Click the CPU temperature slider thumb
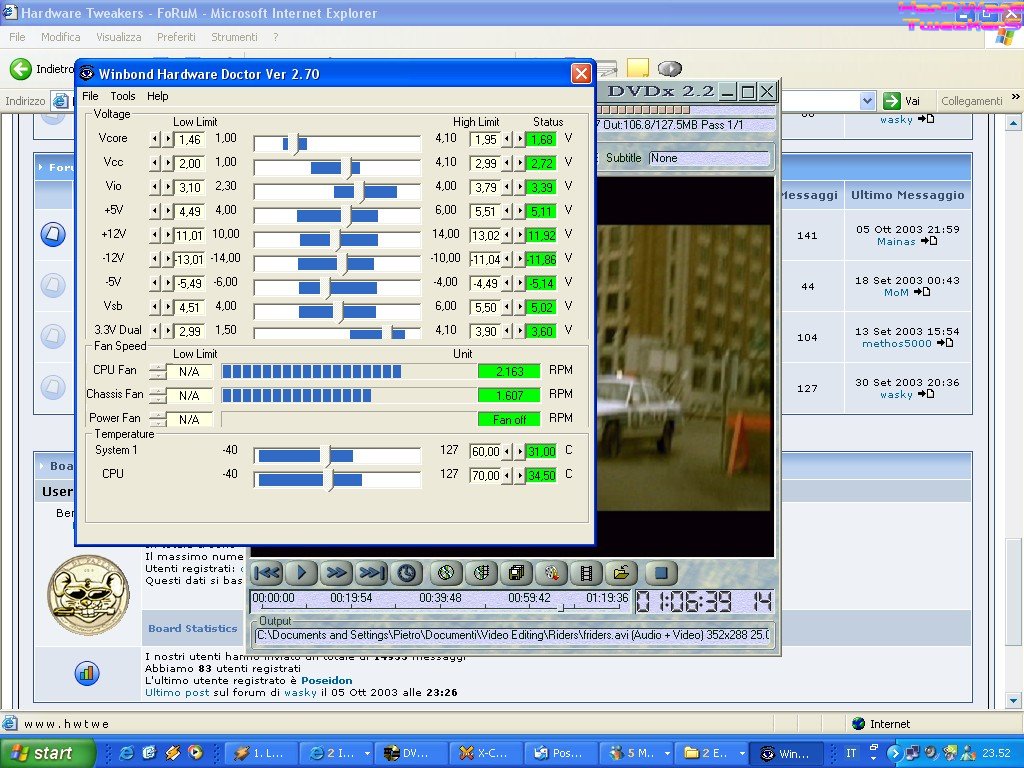1024x768 pixels. [329, 480]
